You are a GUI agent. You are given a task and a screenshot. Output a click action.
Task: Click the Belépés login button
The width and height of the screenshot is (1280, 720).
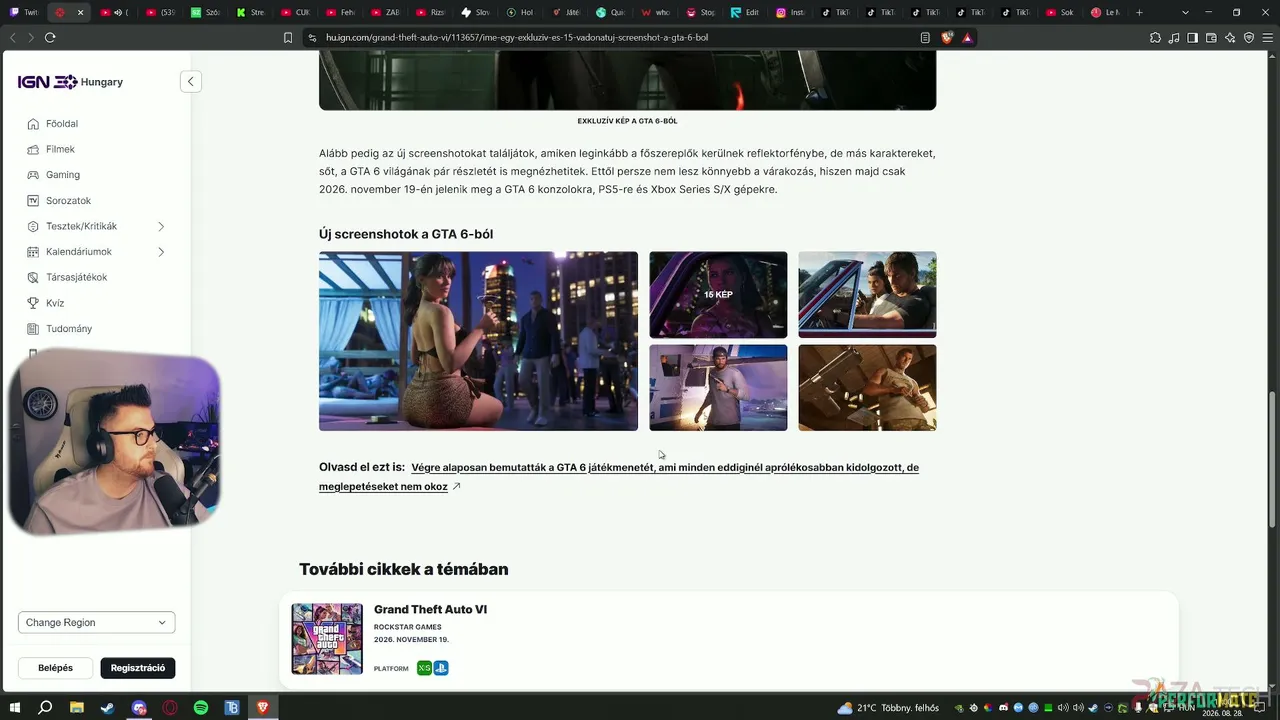(56, 668)
